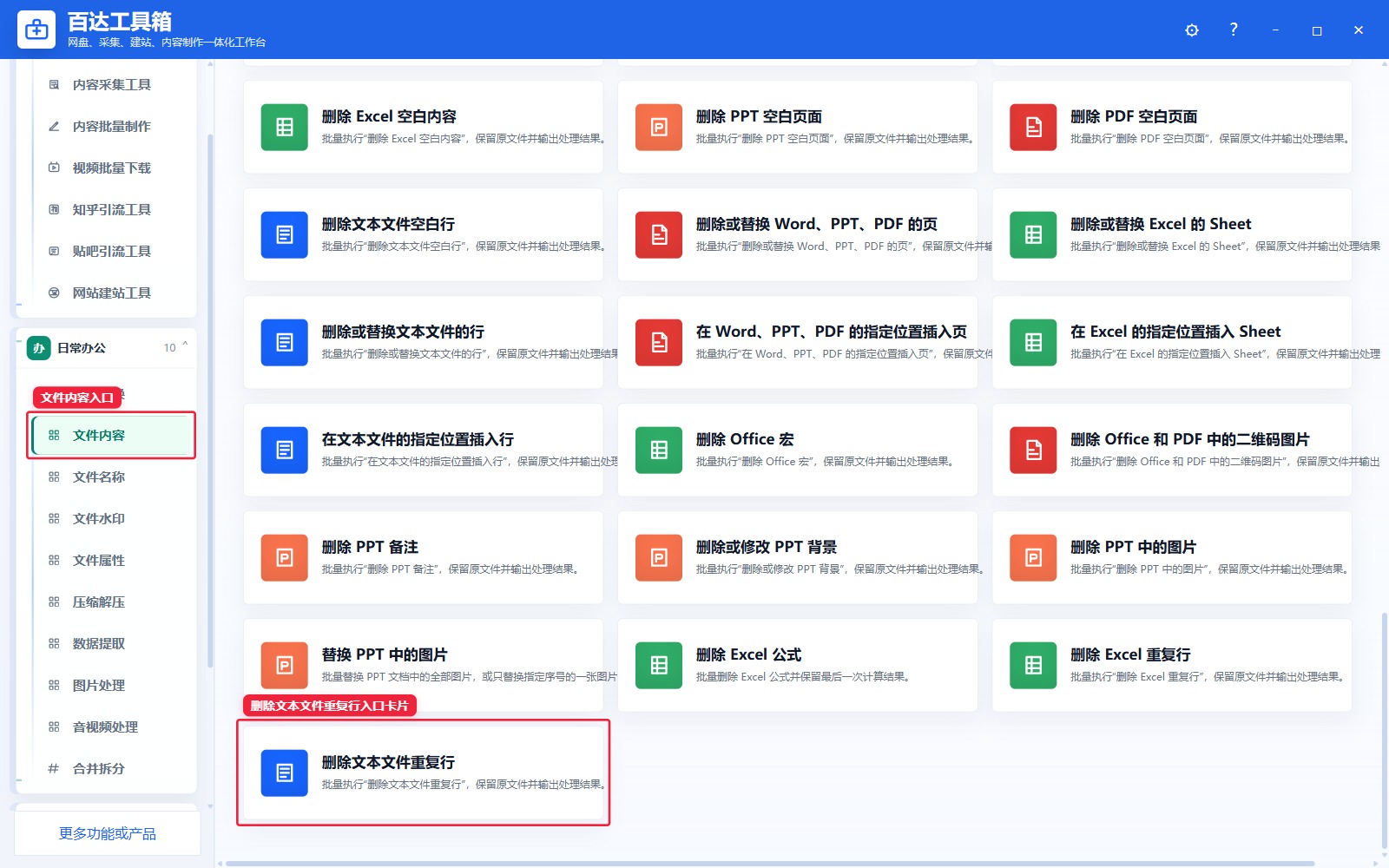Click the green icon for 删除 Office 宏
This screenshot has width=1389, height=868.
[x=659, y=450]
